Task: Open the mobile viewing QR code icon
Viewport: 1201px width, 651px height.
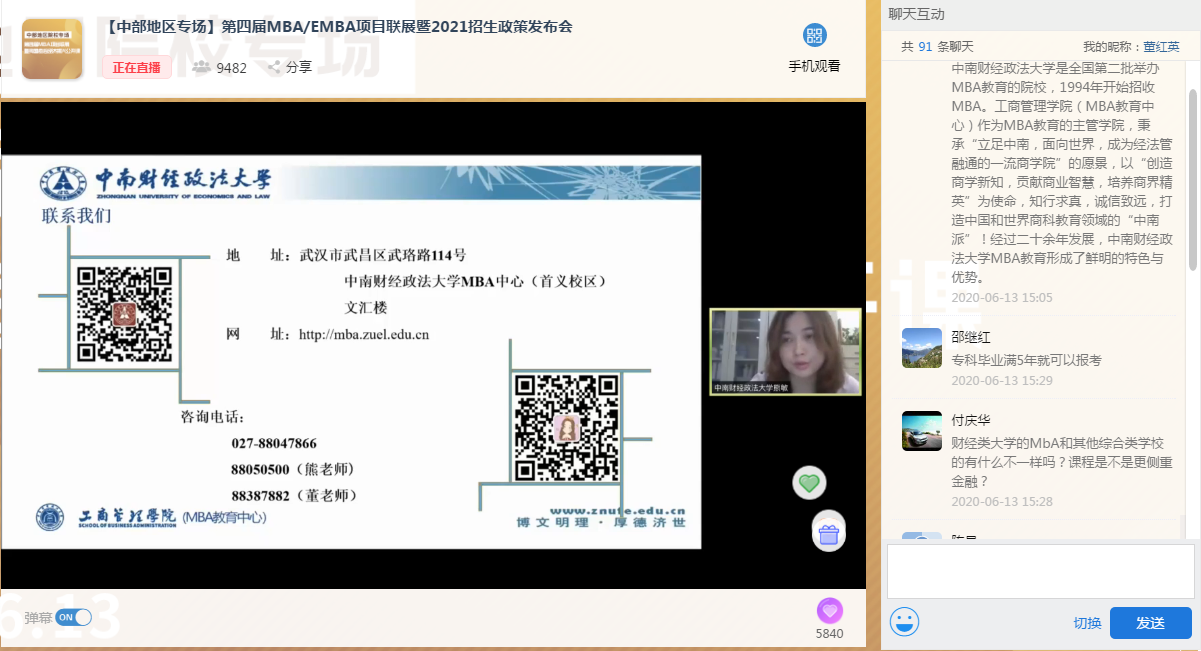Action: pos(815,36)
